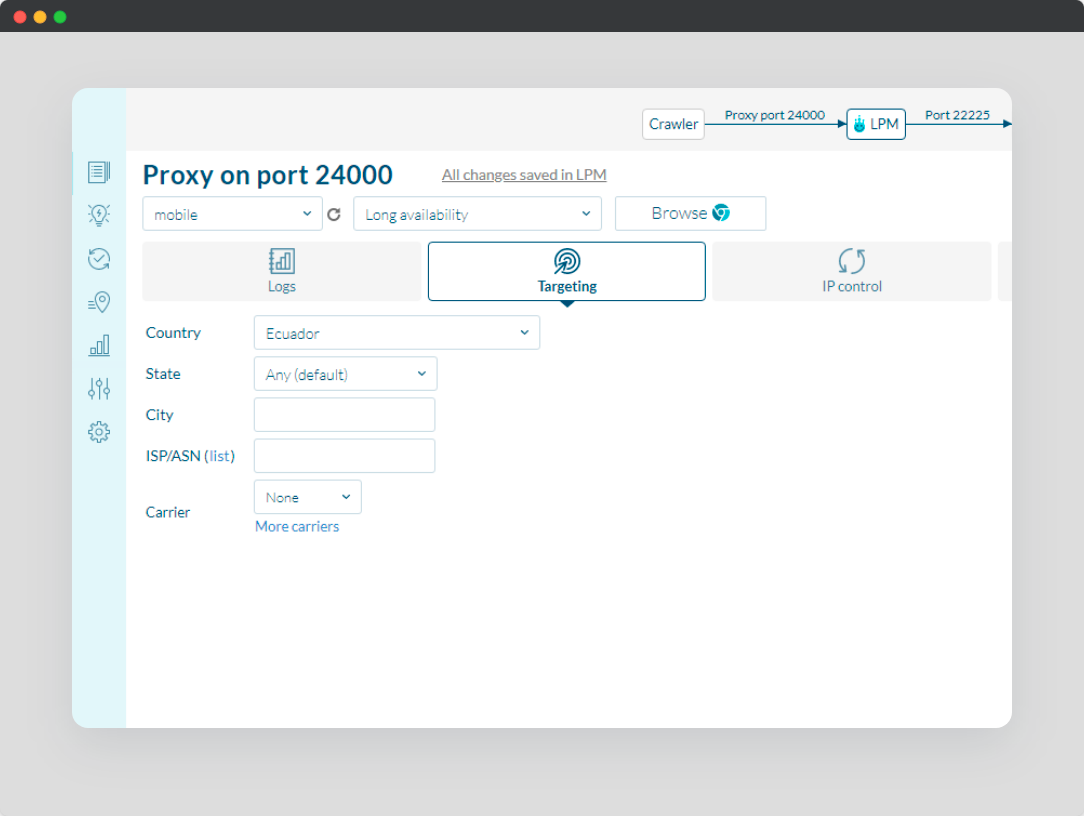Open the State dropdown set to Any
Image resolution: width=1084 pixels, height=816 pixels.
tap(345, 374)
